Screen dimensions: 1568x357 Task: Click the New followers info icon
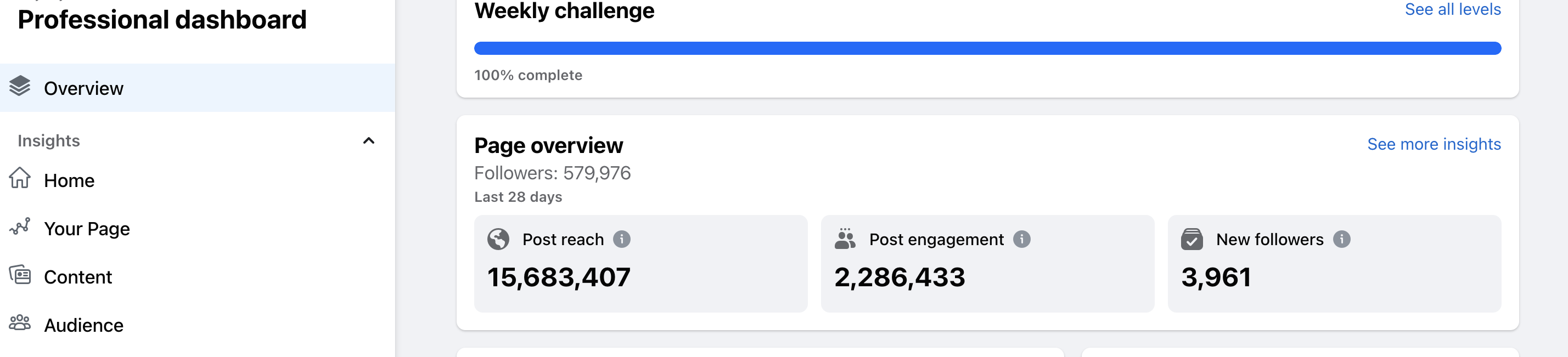pyautogui.click(x=1341, y=239)
